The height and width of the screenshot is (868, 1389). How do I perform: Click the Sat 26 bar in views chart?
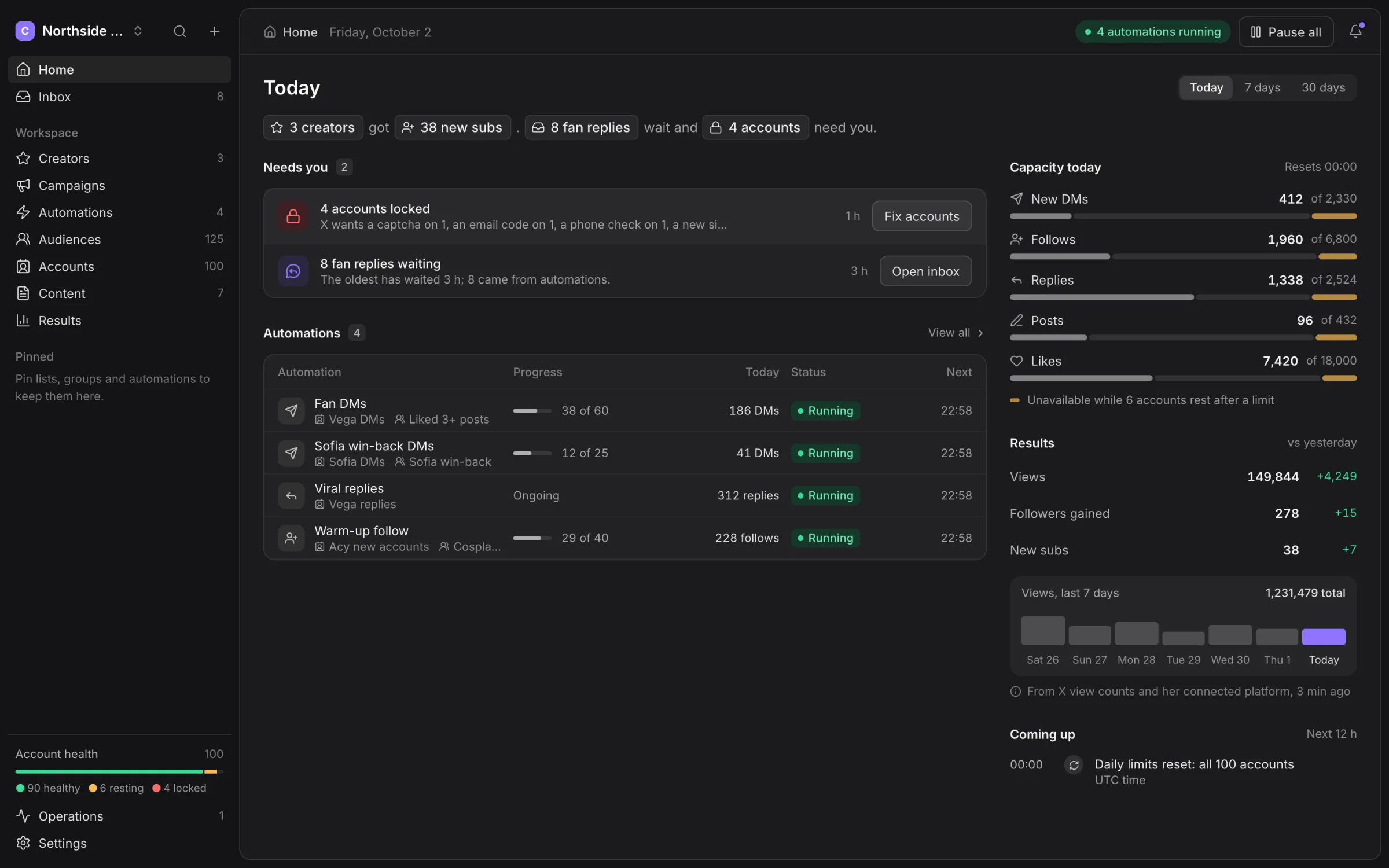(x=1043, y=631)
